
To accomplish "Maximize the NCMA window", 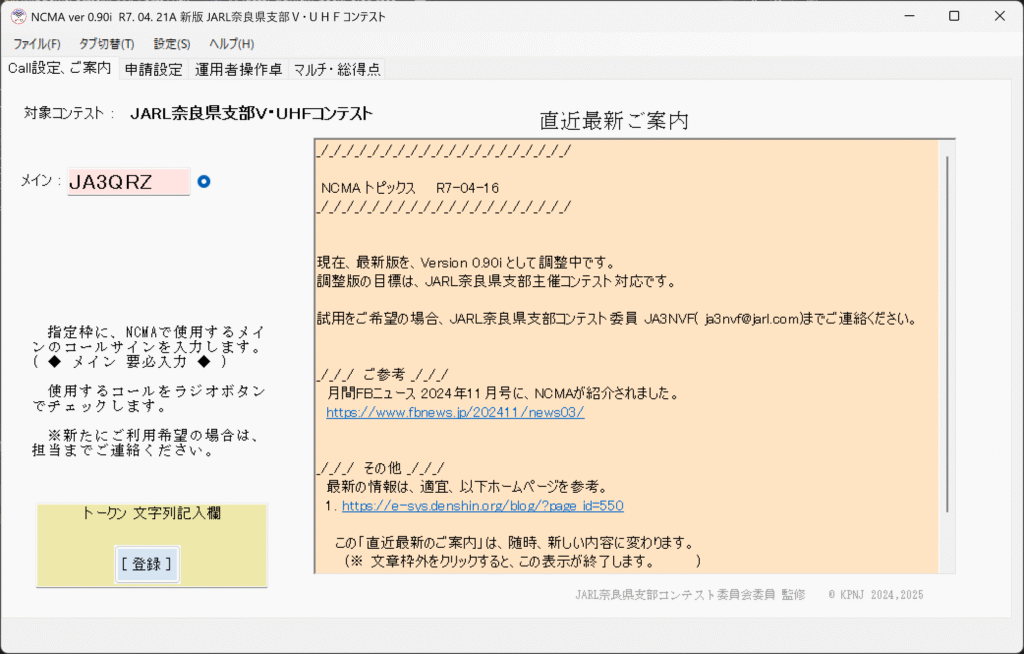I will pos(954,16).
